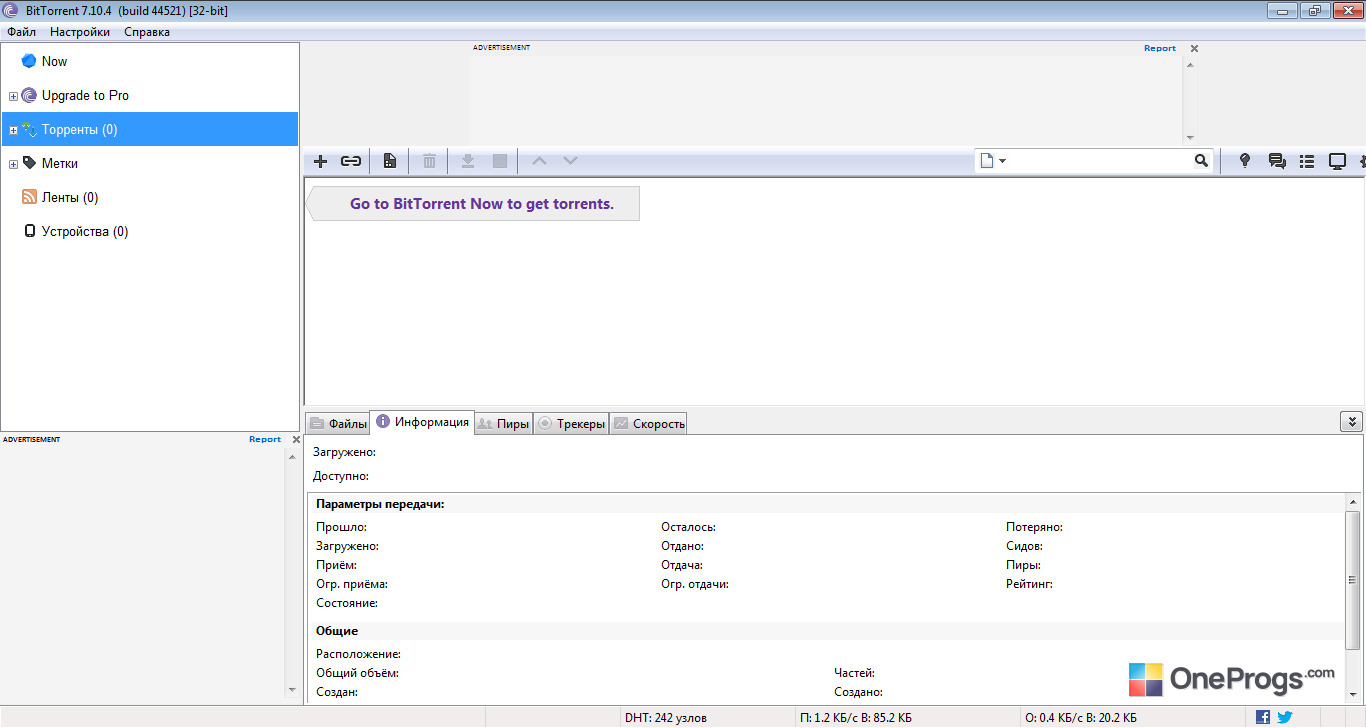Close the sidebar advertisement panel

point(296,439)
